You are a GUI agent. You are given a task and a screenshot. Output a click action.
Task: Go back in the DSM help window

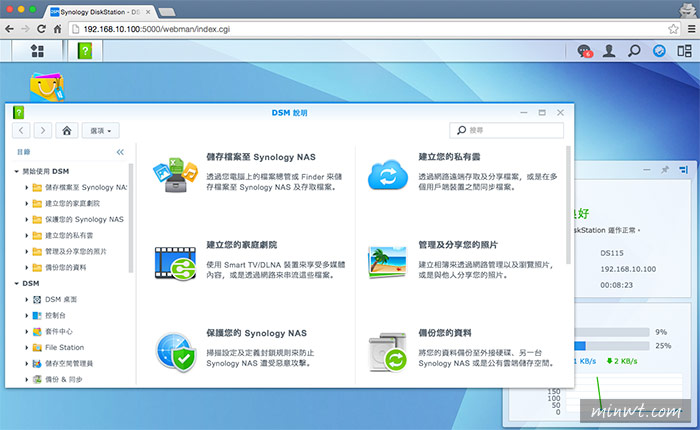click(x=21, y=130)
